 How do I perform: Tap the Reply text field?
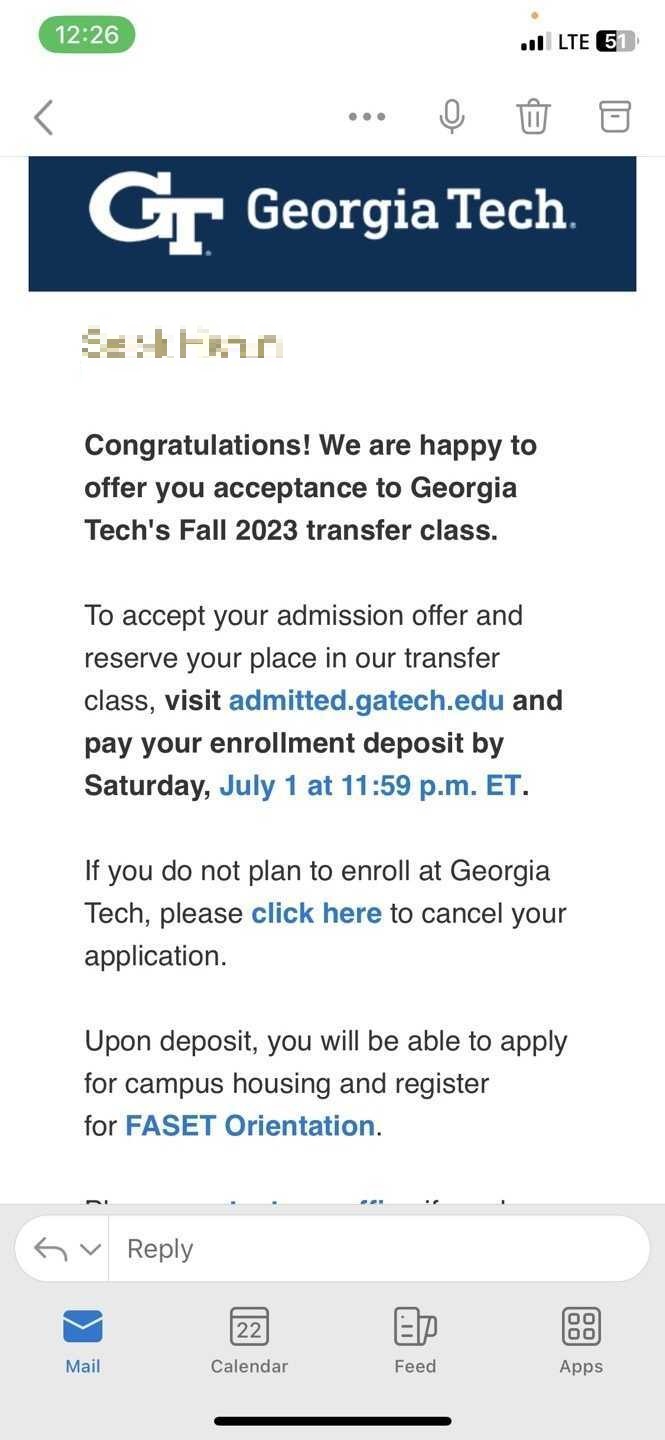pos(380,1248)
